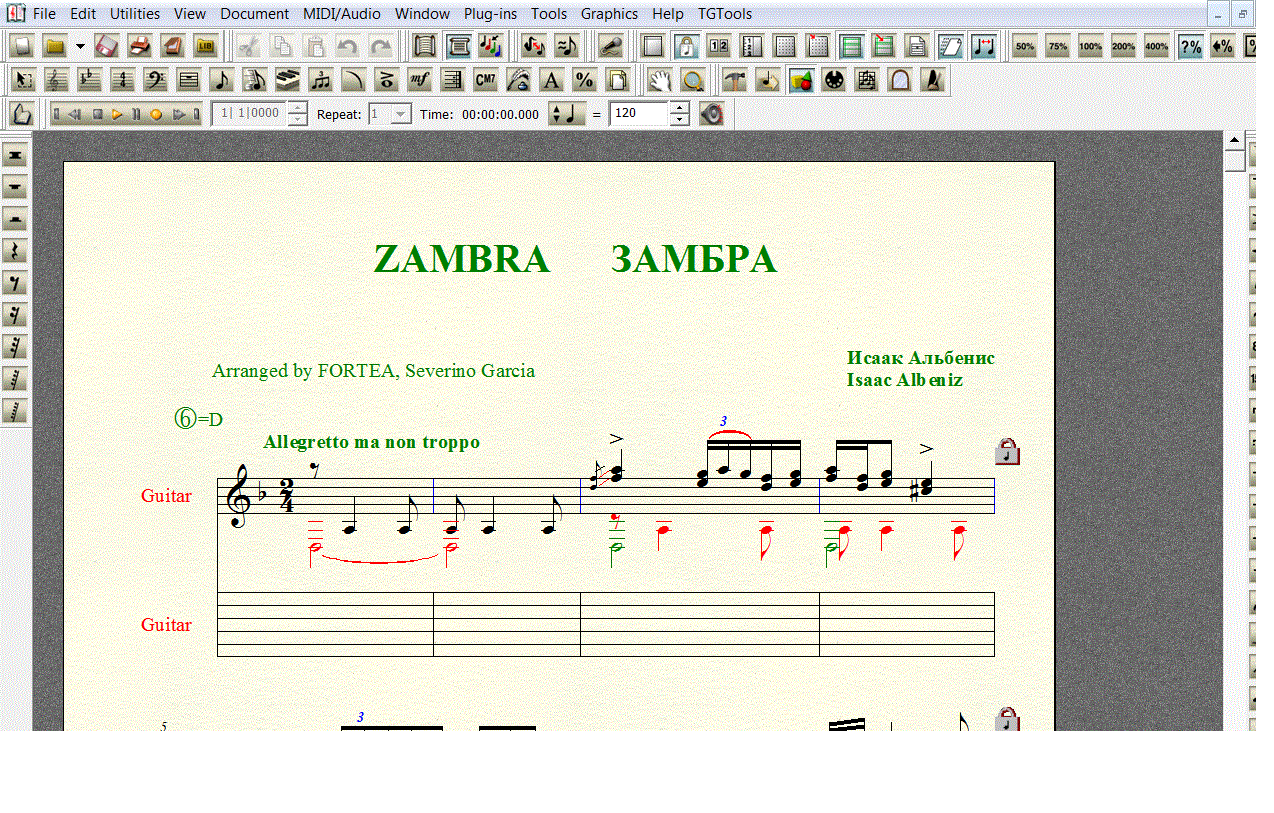This screenshot has height=813, width=1274.
Task: Start playback with the Play button
Action: click(117, 114)
